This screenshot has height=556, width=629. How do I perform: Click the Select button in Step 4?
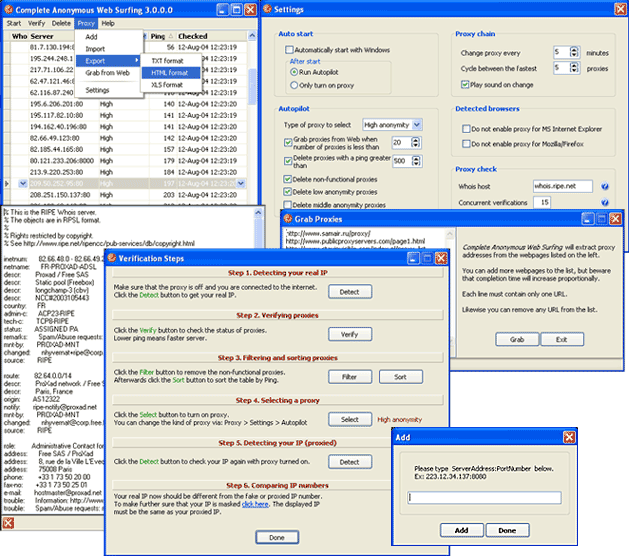click(350, 419)
